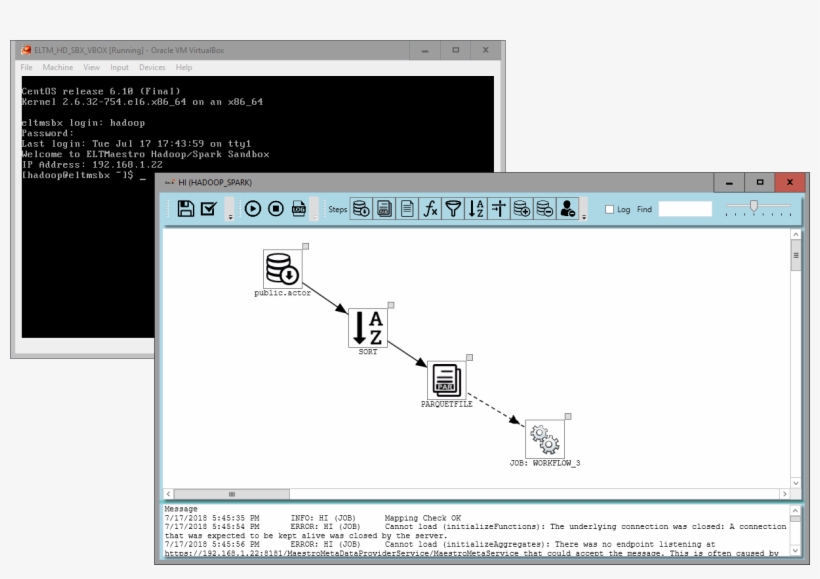
Task: Click the 'Message' panel header text
Action: [181, 509]
